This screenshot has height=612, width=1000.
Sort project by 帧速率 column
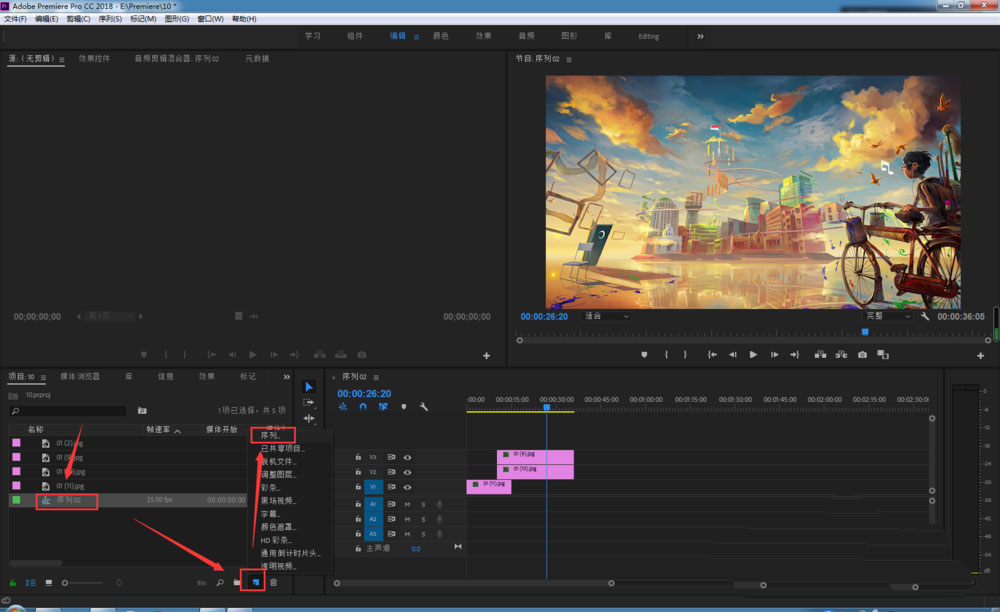158,430
